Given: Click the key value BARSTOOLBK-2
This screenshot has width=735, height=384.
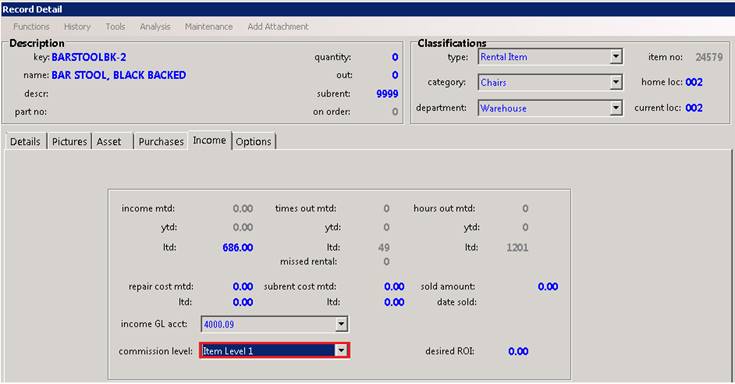Looking at the screenshot, I should coord(89,57).
